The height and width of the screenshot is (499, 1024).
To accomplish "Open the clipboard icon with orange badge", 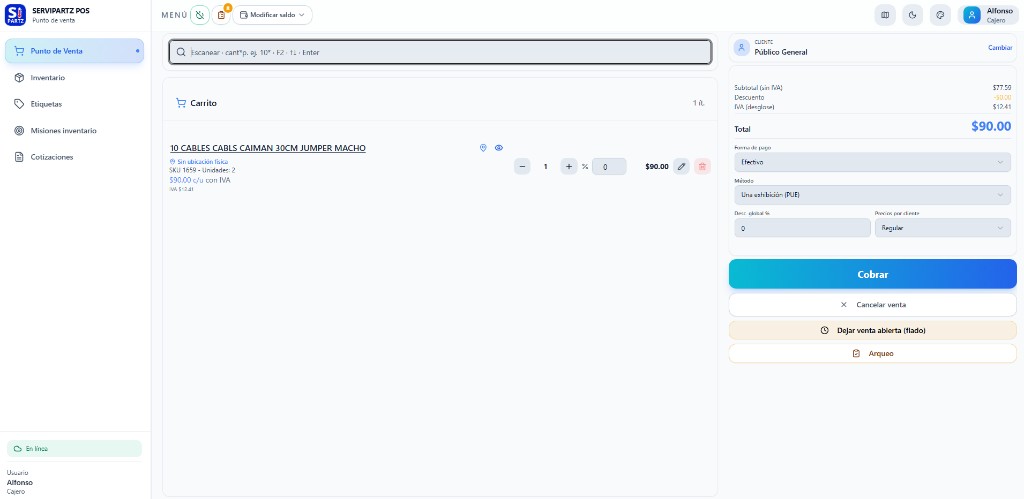I will [x=221, y=15].
